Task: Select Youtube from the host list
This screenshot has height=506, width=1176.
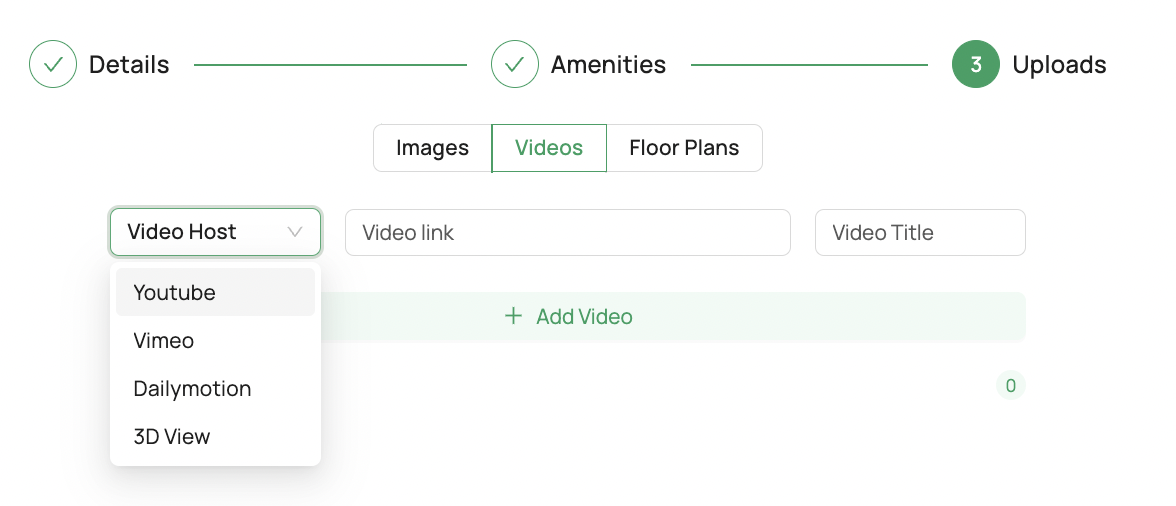Action: coord(215,292)
